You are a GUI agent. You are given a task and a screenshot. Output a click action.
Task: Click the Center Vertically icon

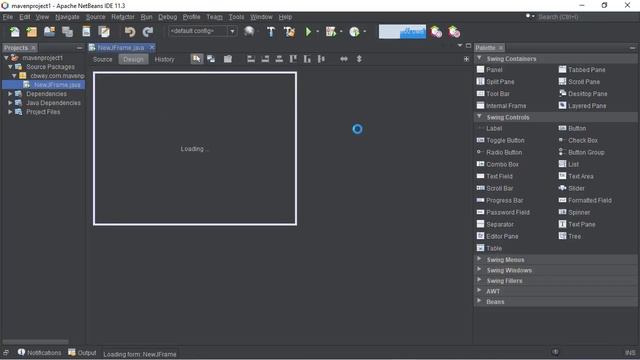tap(321, 59)
